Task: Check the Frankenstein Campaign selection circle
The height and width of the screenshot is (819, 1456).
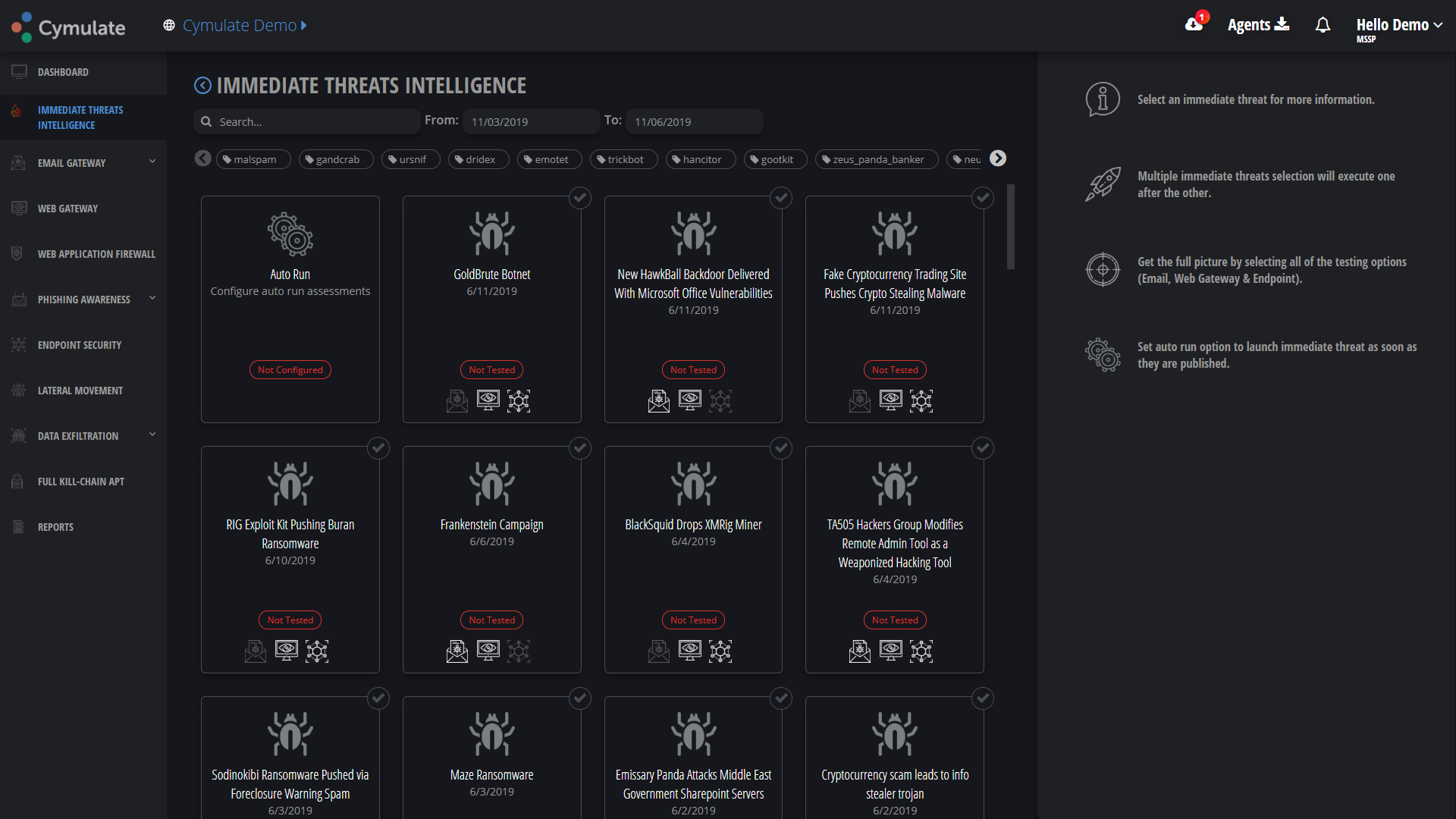Action: coord(580,448)
